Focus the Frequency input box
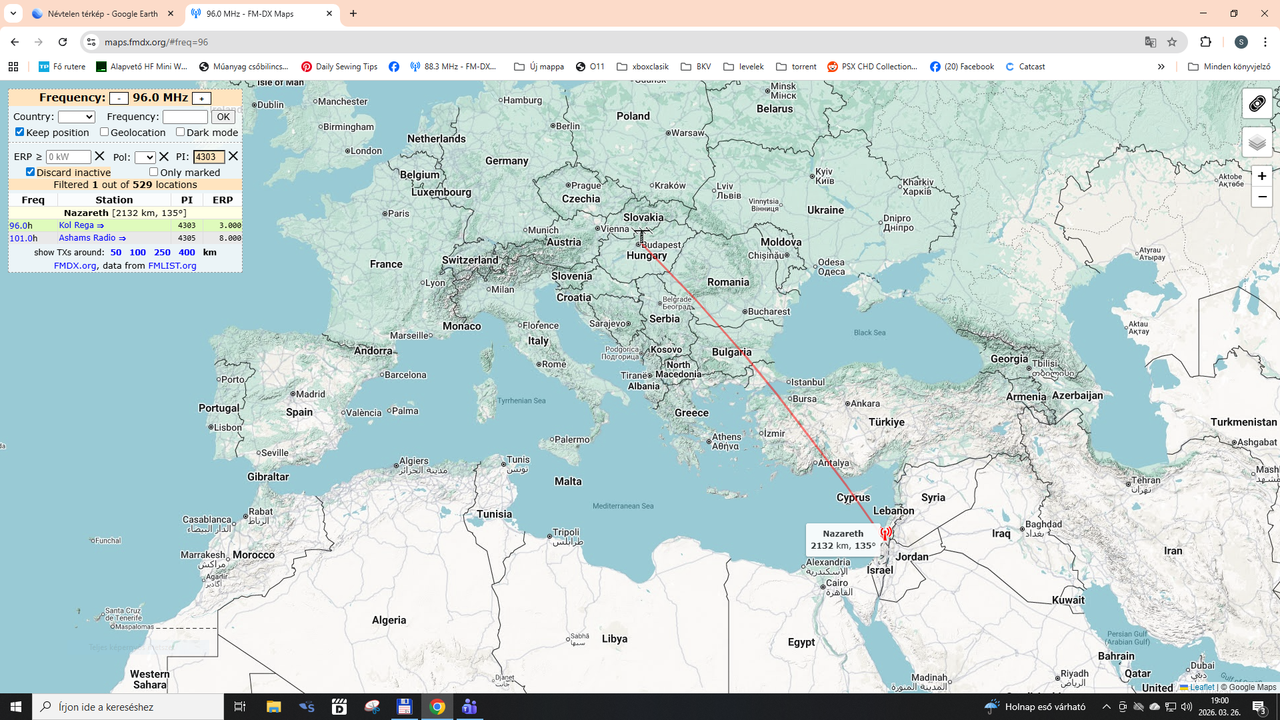Image resolution: width=1280 pixels, height=720 pixels. point(185,117)
